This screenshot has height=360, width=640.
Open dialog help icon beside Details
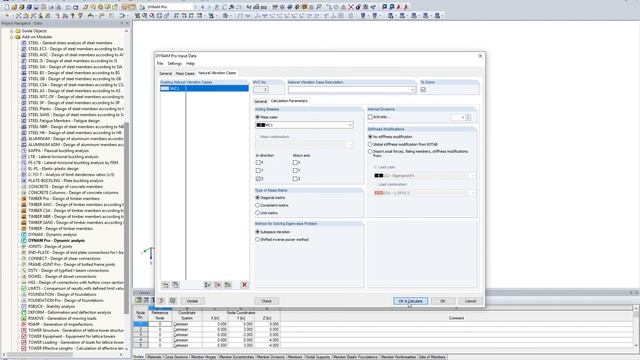[162, 301]
